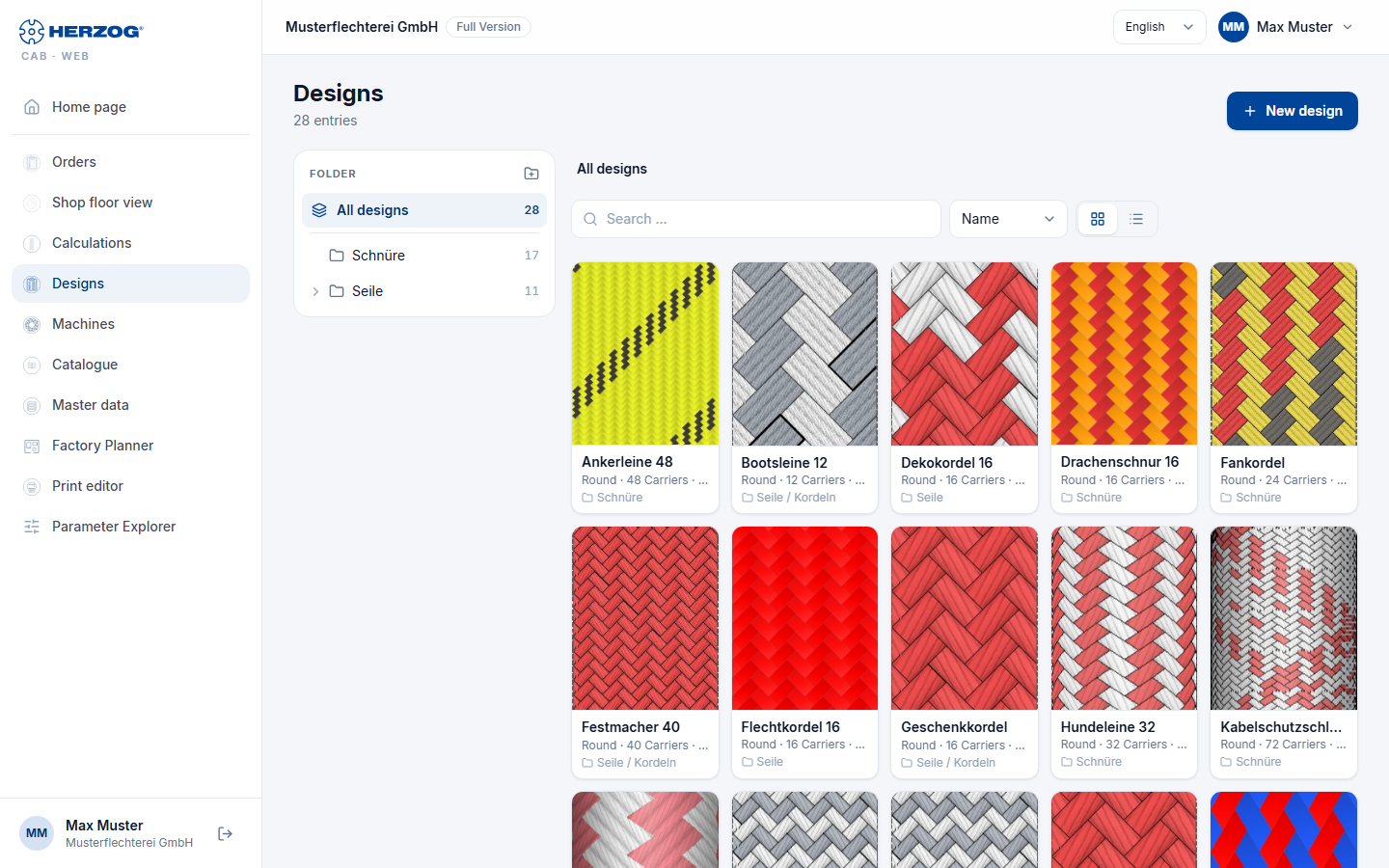Click the MM avatar in the top bar

(x=1234, y=27)
